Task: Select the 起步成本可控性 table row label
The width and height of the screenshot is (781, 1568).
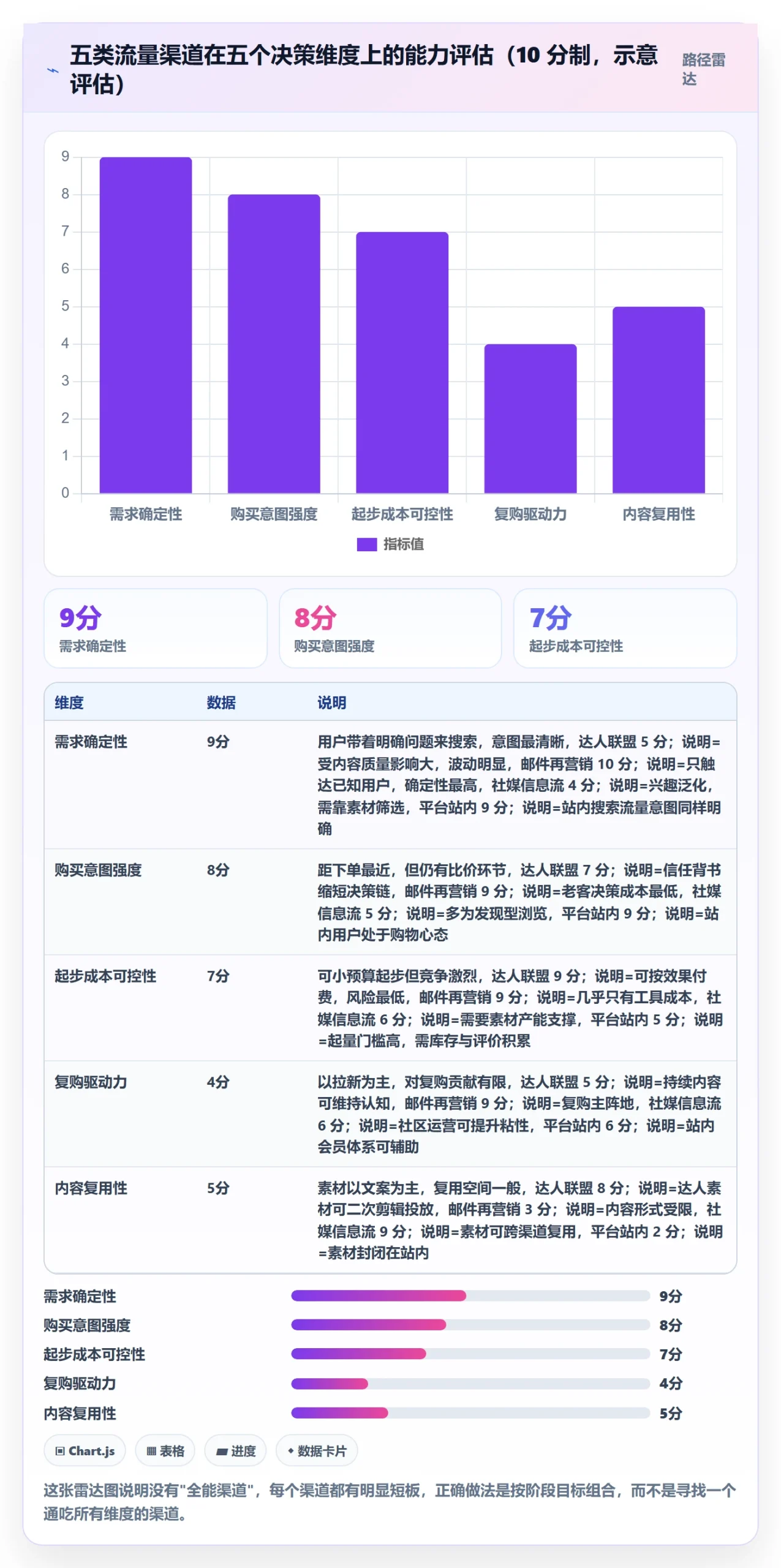Action: click(105, 976)
